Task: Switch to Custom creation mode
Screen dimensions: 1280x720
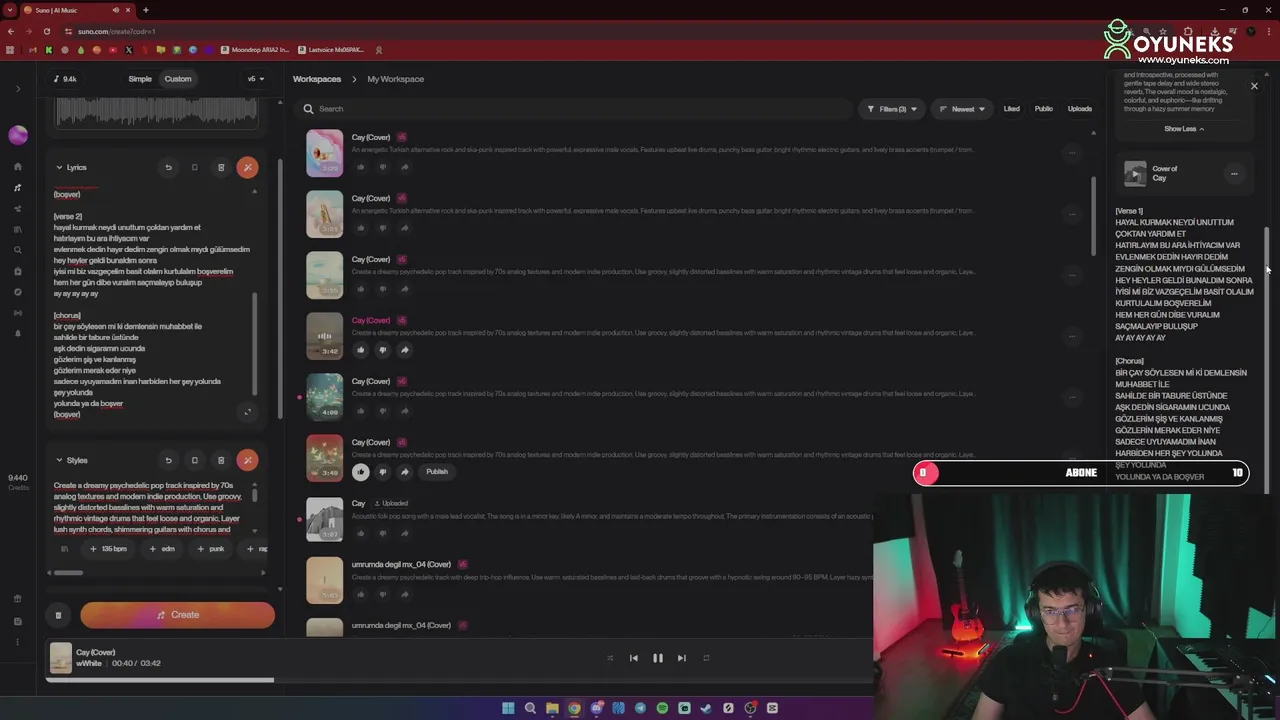Action: (x=178, y=79)
